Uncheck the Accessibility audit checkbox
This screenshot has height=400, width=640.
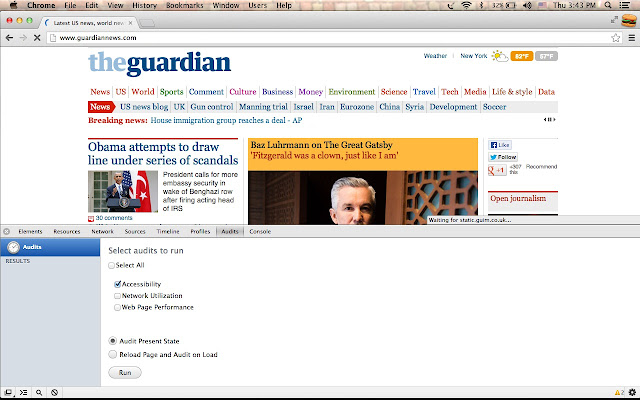tap(118, 284)
